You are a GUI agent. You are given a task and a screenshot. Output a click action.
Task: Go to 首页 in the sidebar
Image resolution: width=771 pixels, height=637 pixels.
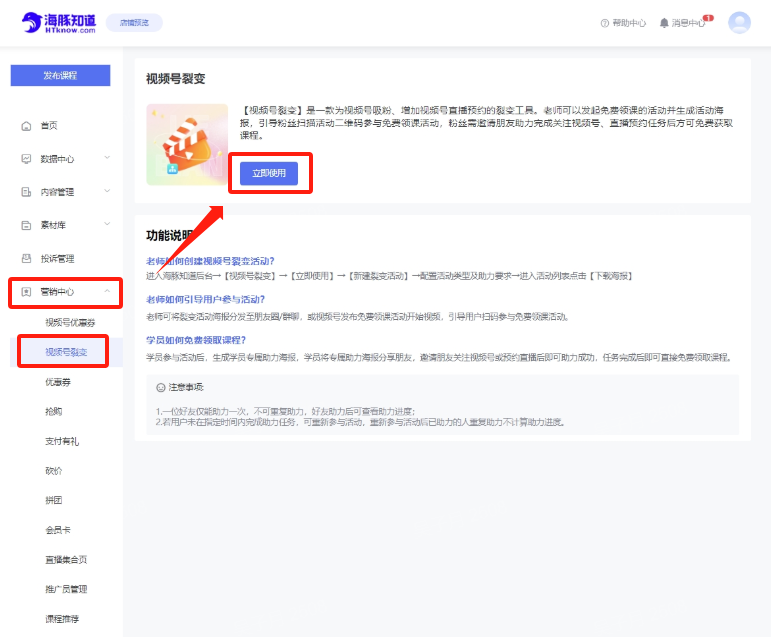[49, 126]
